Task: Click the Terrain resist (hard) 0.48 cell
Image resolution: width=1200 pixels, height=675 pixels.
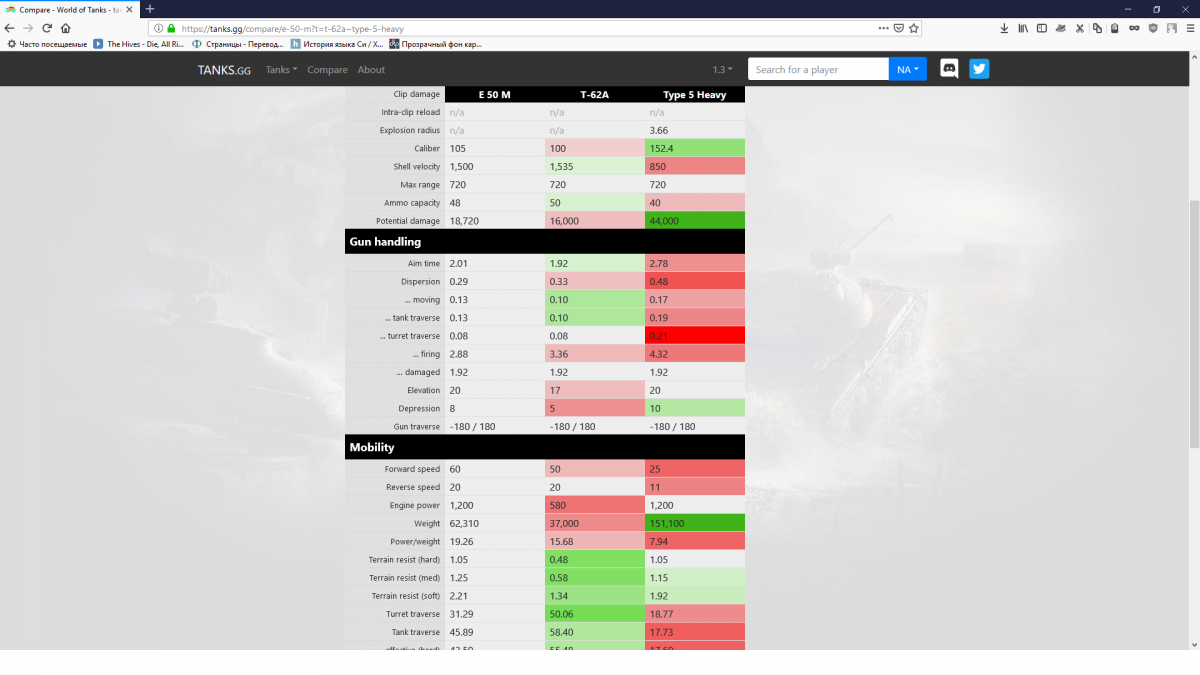Action: click(595, 559)
